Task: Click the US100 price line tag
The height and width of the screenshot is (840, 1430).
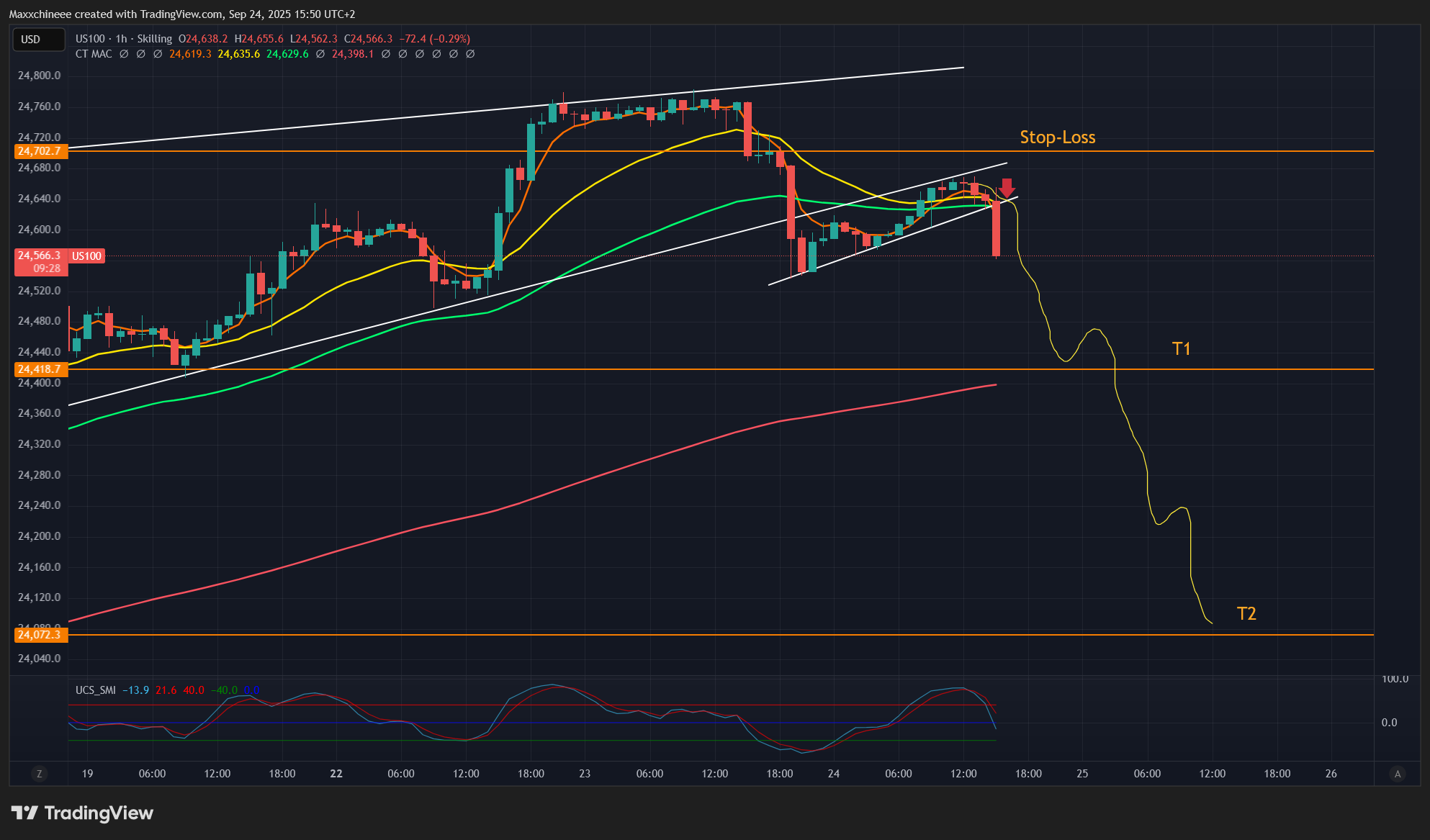Action: [87, 256]
